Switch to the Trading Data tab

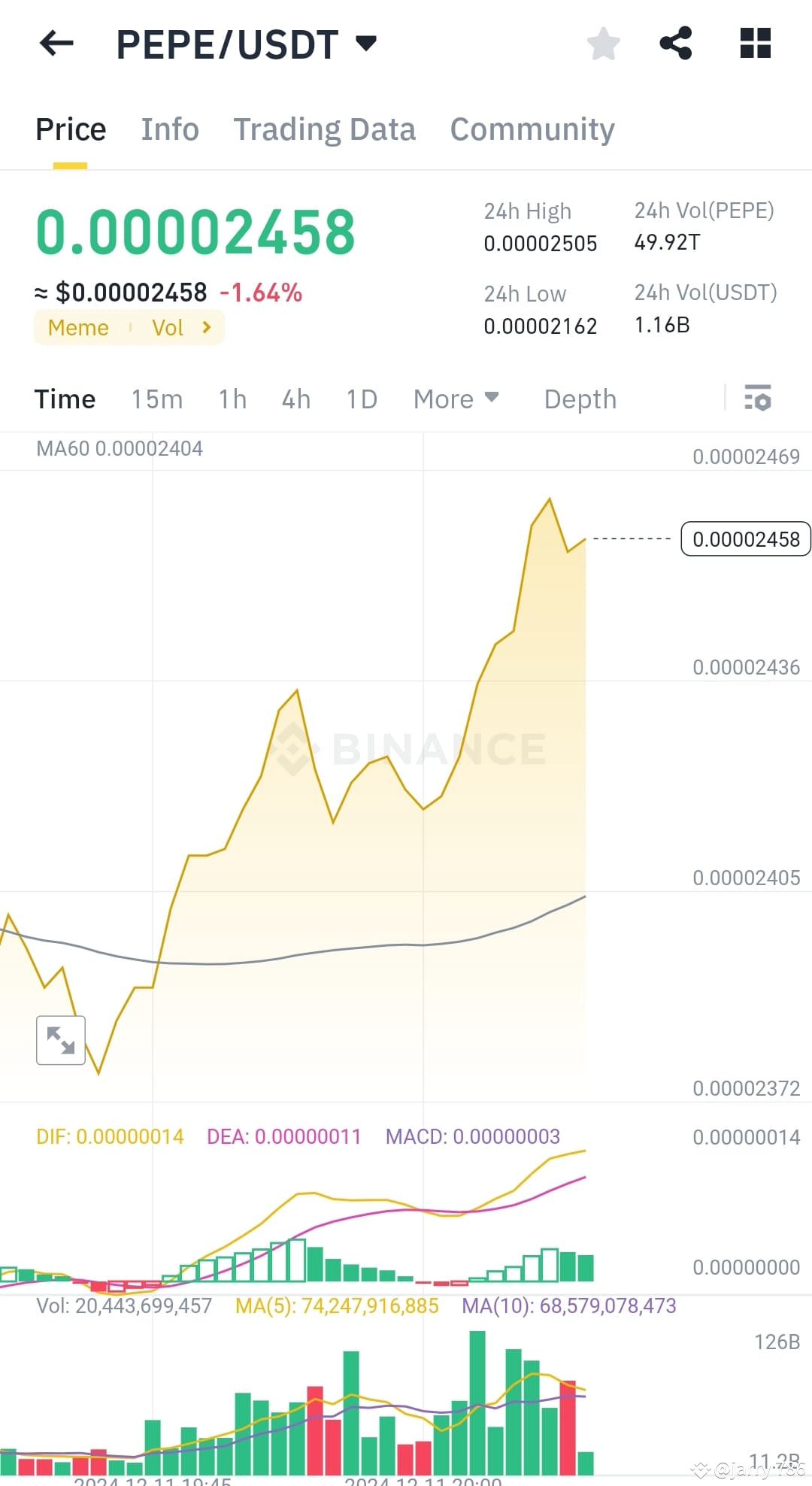click(x=325, y=129)
